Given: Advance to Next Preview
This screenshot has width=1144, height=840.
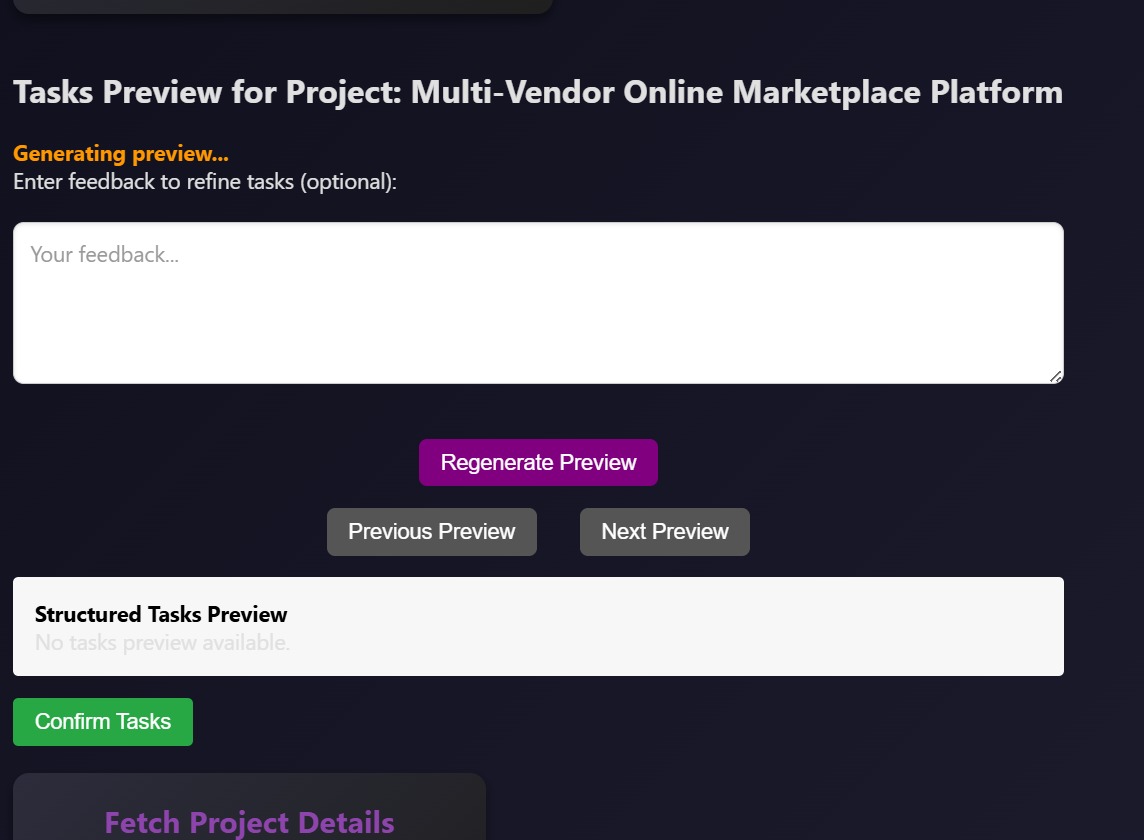Looking at the screenshot, I should [x=665, y=531].
